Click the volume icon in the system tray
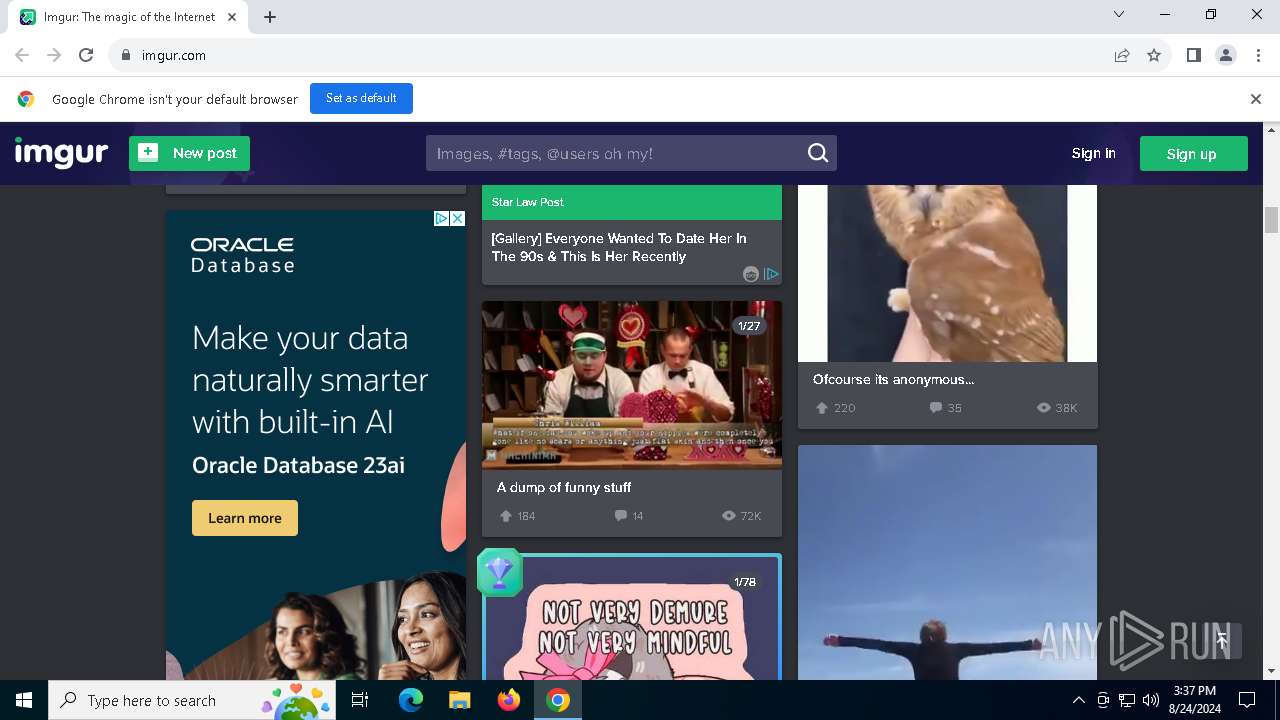The height and width of the screenshot is (720, 1280). point(1151,700)
